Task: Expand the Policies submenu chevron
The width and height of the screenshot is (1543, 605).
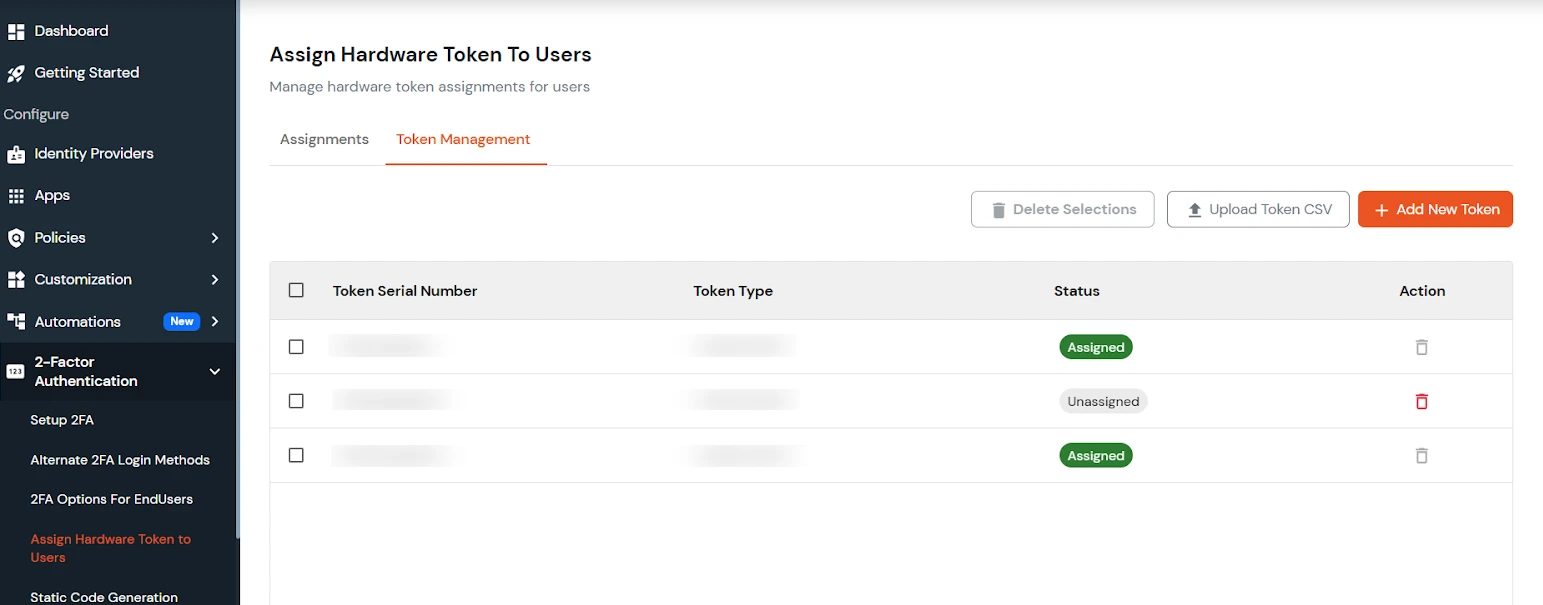Action: point(214,237)
